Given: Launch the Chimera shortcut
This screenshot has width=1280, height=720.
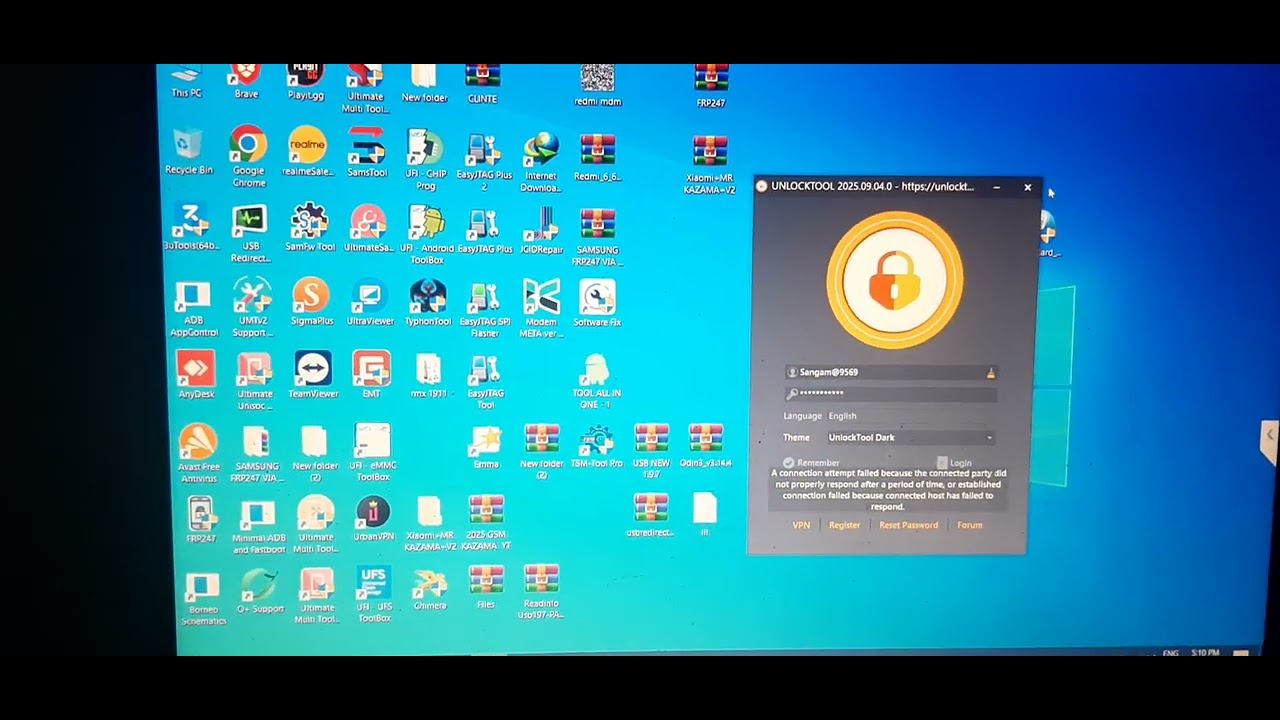Looking at the screenshot, I should pyautogui.click(x=430, y=591).
